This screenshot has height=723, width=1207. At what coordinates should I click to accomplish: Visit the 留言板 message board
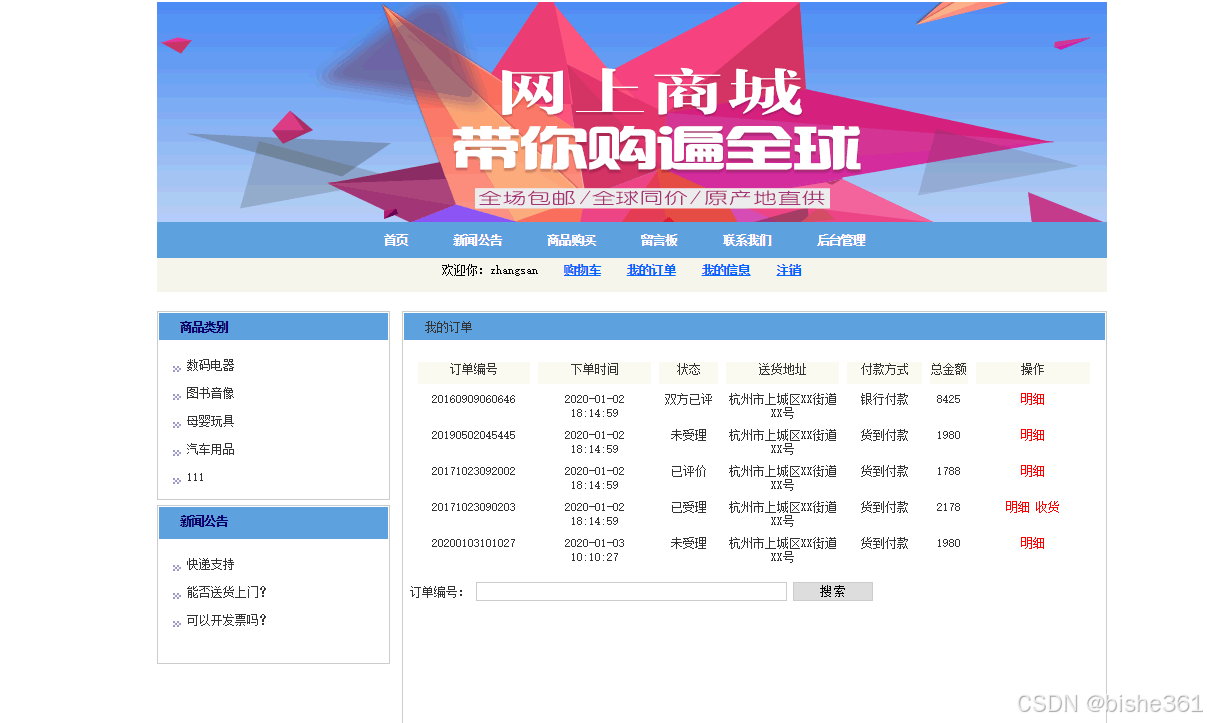[x=659, y=240]
